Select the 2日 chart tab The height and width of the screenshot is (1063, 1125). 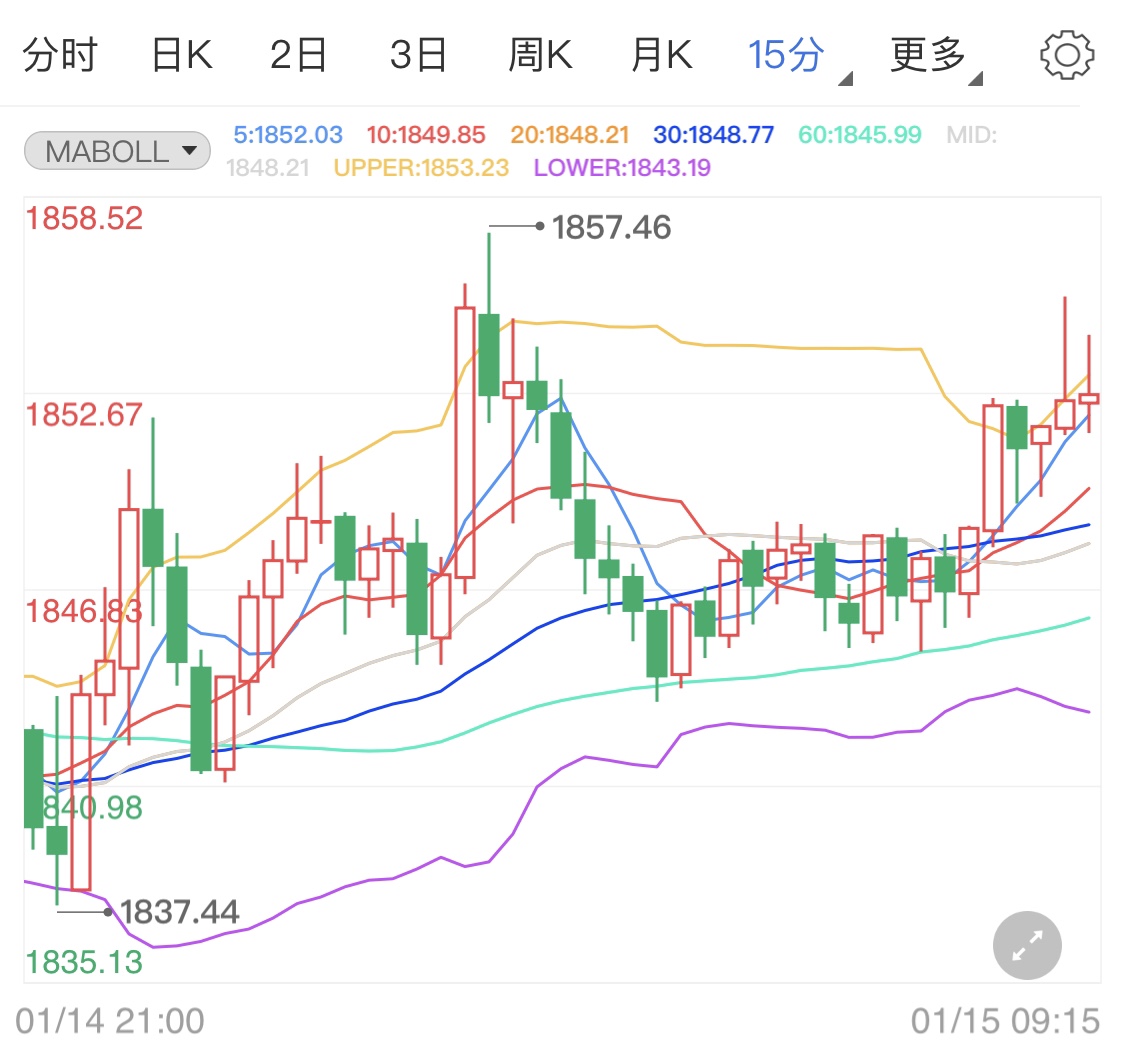point(298,55)
